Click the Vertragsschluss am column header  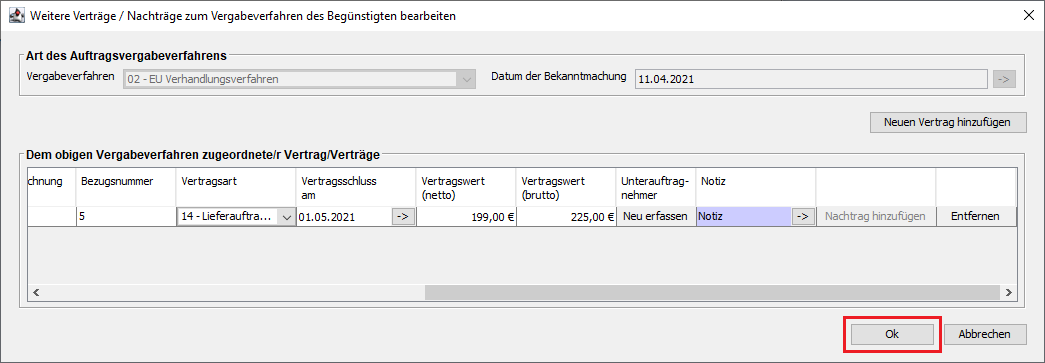click(356, 187)
